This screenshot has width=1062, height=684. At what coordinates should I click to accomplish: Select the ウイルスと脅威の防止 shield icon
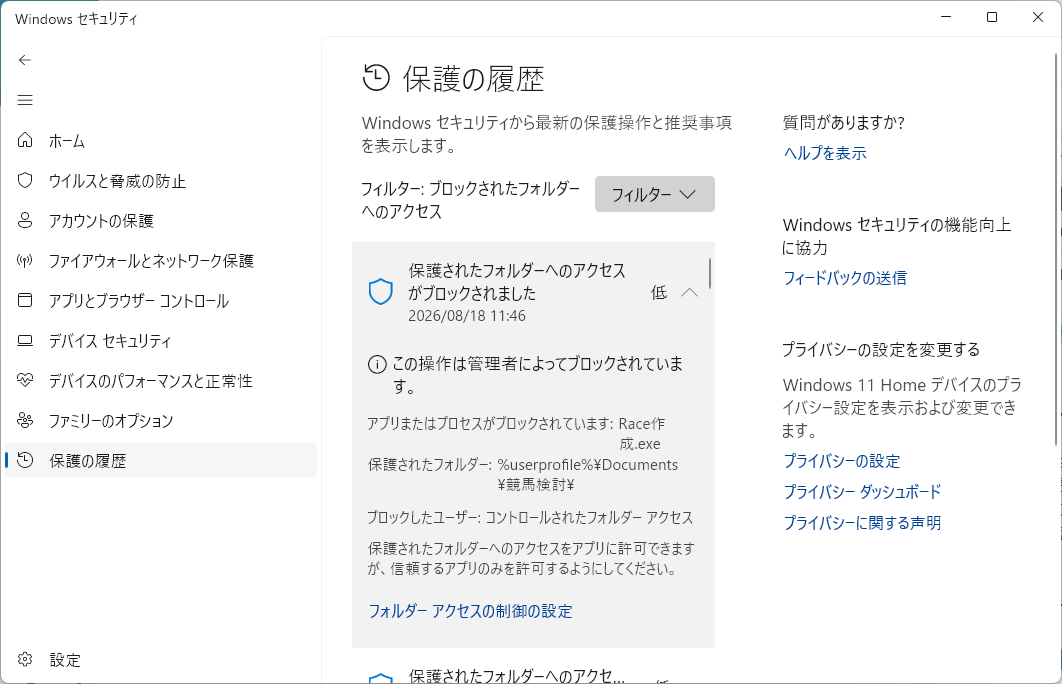pyautogui.click(x=25, y=180)
